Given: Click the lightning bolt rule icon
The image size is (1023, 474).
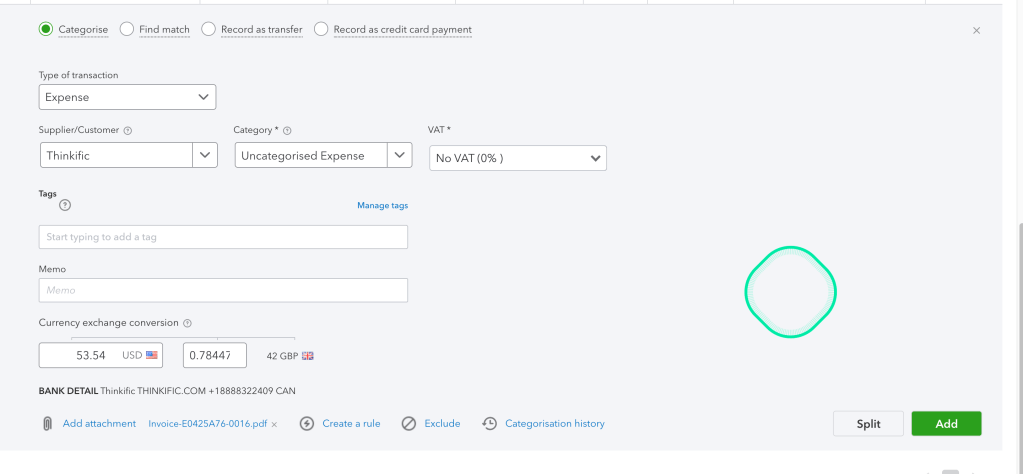Looking at the screenshot, I should pos(307,424).
